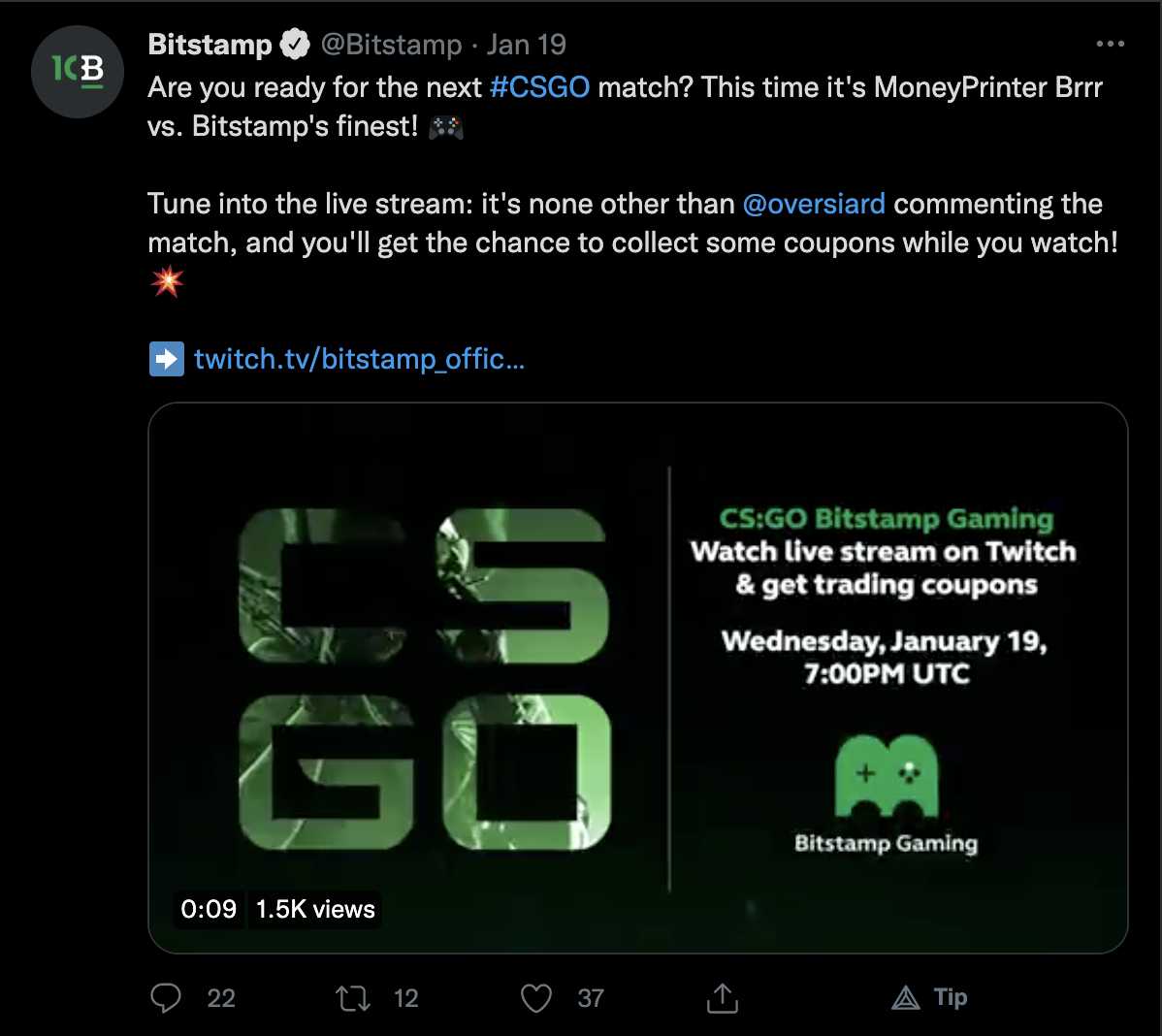Open the share tweet icon
The height and width of the screenshot is (1036, 1162).
tap(723, 998)
